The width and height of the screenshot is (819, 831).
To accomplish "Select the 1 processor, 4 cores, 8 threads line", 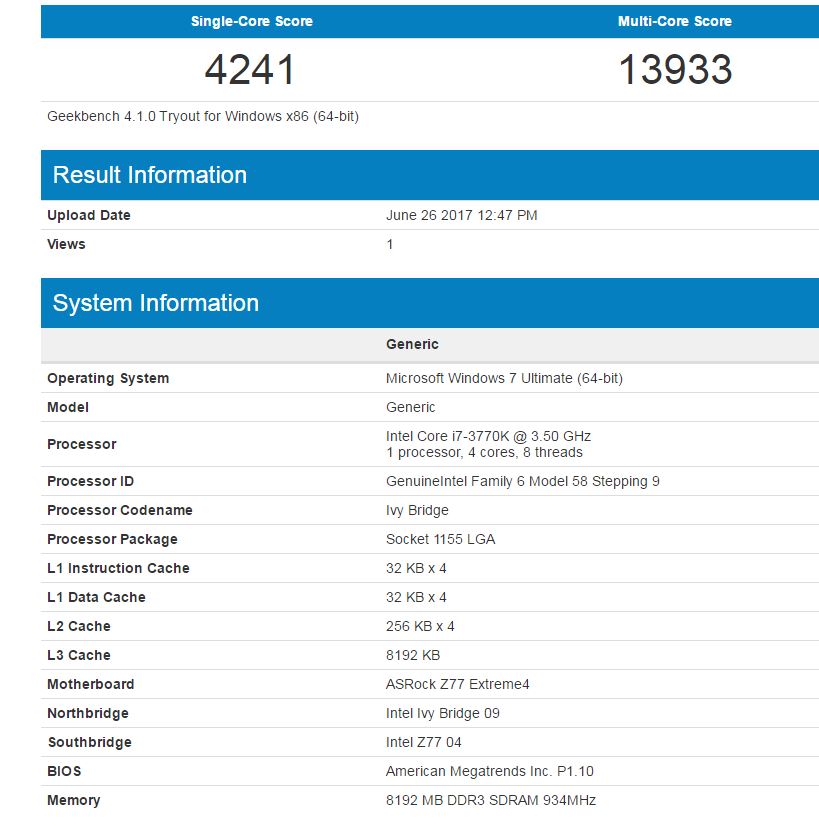I will coord(485,452).
